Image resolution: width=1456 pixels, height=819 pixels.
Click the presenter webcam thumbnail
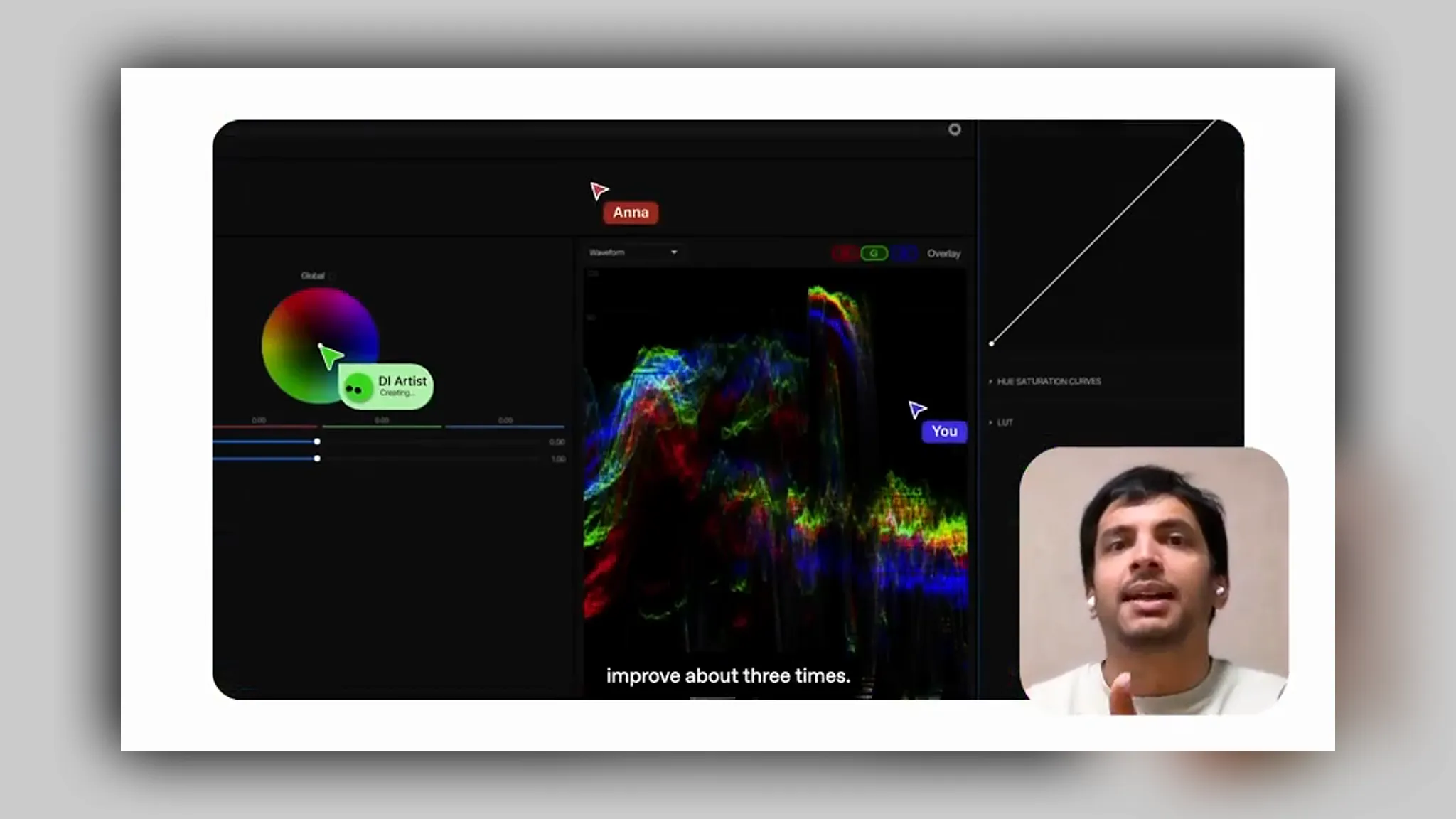[x=1154, y=581]
